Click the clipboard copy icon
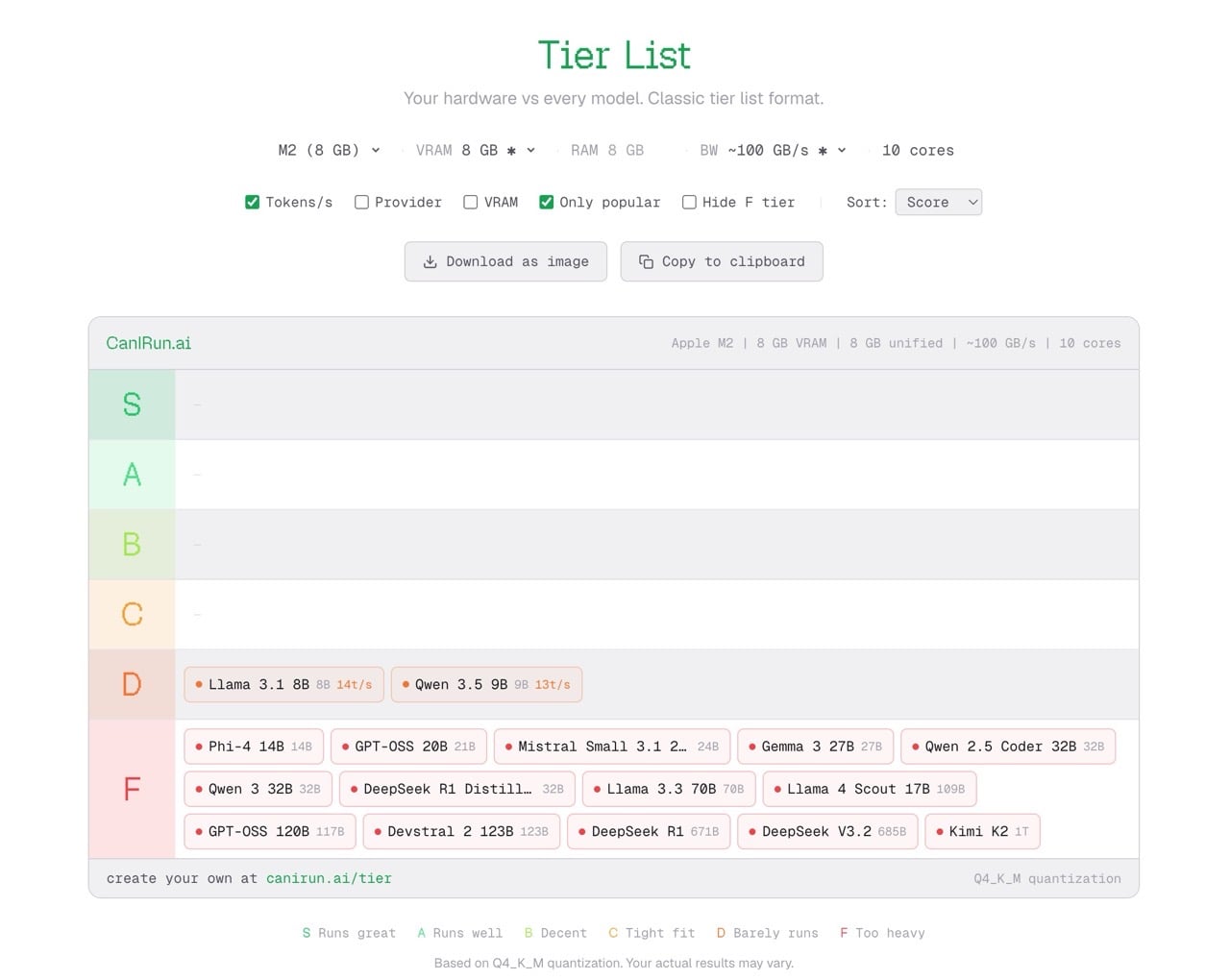The width and height of the screenshot is (1230, 980). click(x=646, y=261)
